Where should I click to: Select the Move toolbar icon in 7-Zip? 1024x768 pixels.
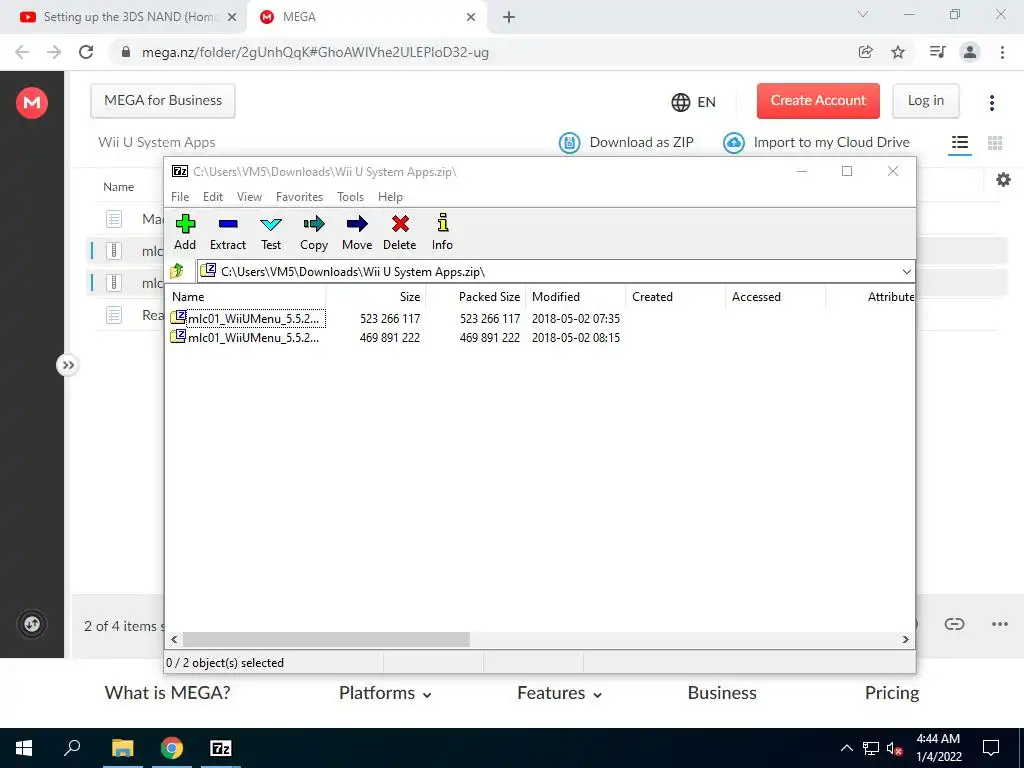pos(357,232)
